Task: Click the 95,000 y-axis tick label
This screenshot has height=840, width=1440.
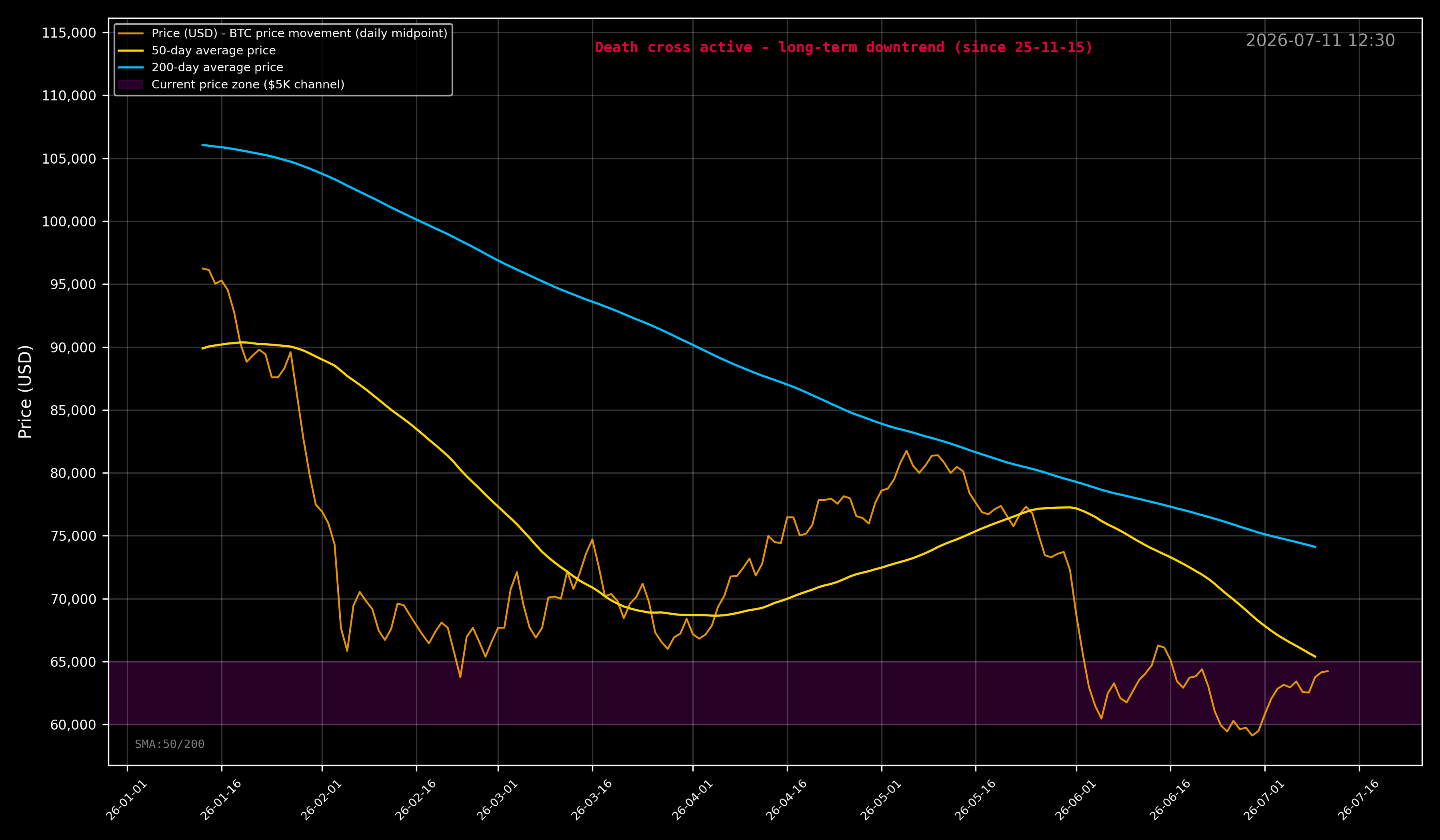Action: (73, 284)
